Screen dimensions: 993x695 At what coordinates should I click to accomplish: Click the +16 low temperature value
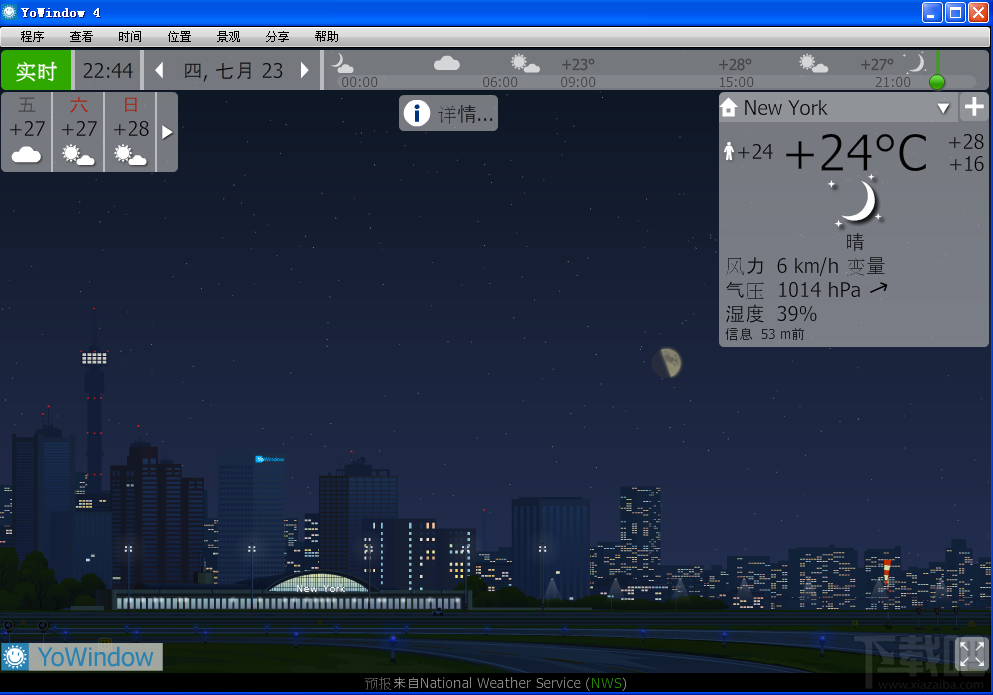[966, 164]
